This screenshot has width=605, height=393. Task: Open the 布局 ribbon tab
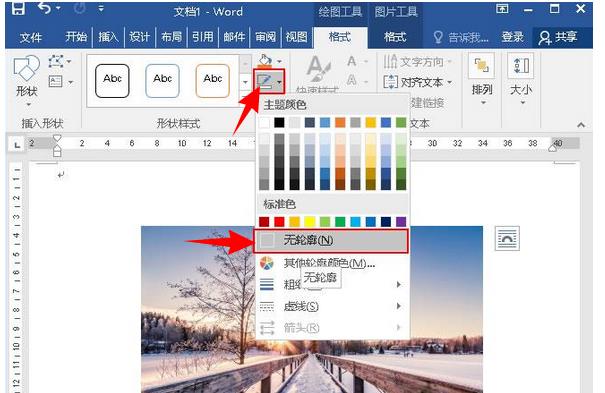point(171,37)
